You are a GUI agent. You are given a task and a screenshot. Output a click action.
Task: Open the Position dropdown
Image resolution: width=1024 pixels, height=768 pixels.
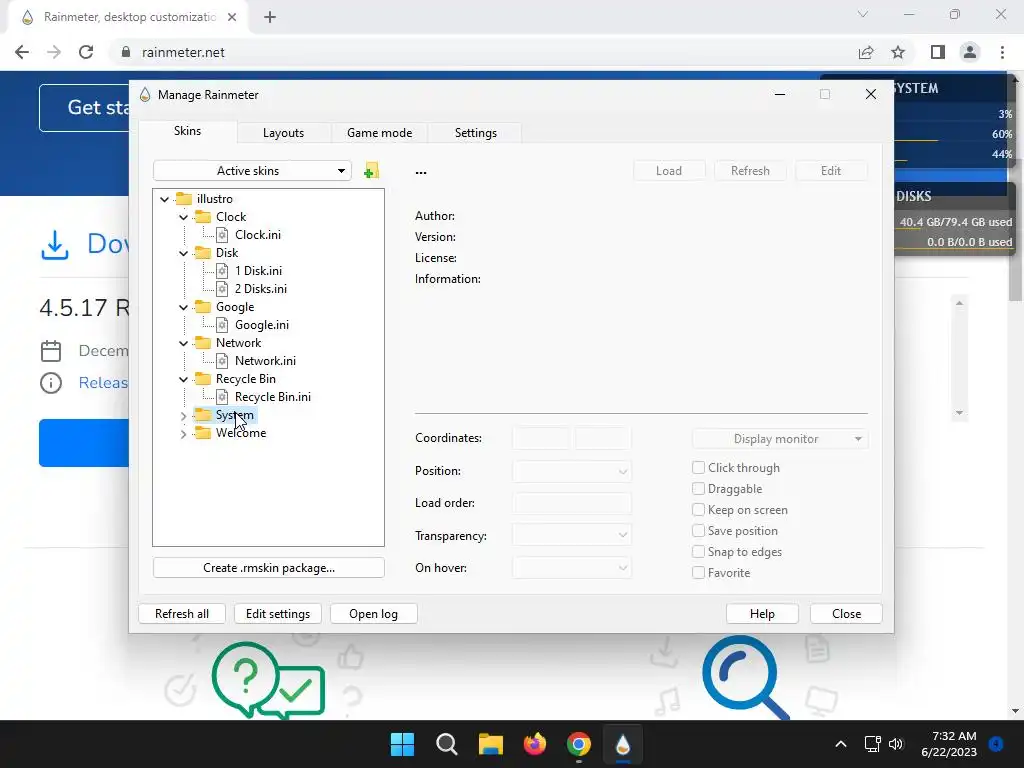coord(571,471)
